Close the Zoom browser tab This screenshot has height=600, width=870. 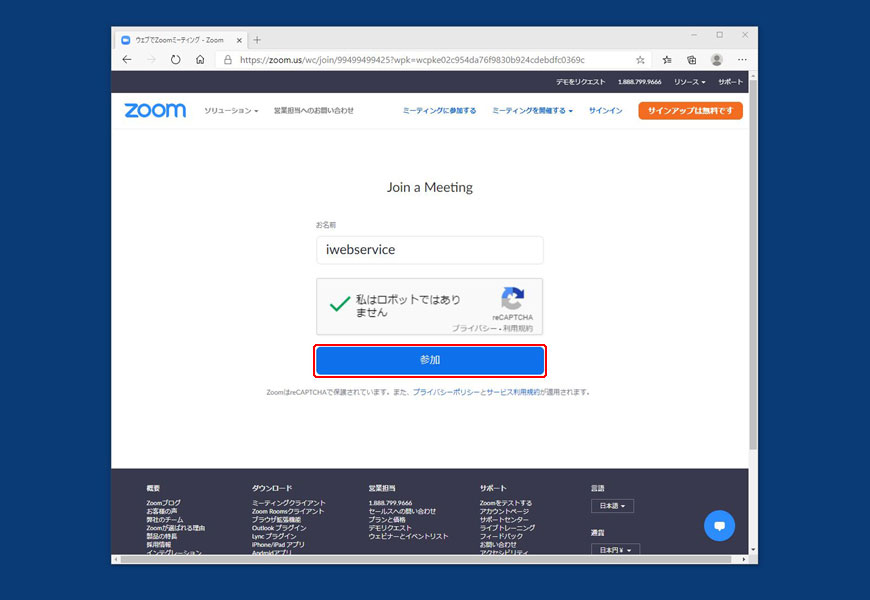coord(239,40)
